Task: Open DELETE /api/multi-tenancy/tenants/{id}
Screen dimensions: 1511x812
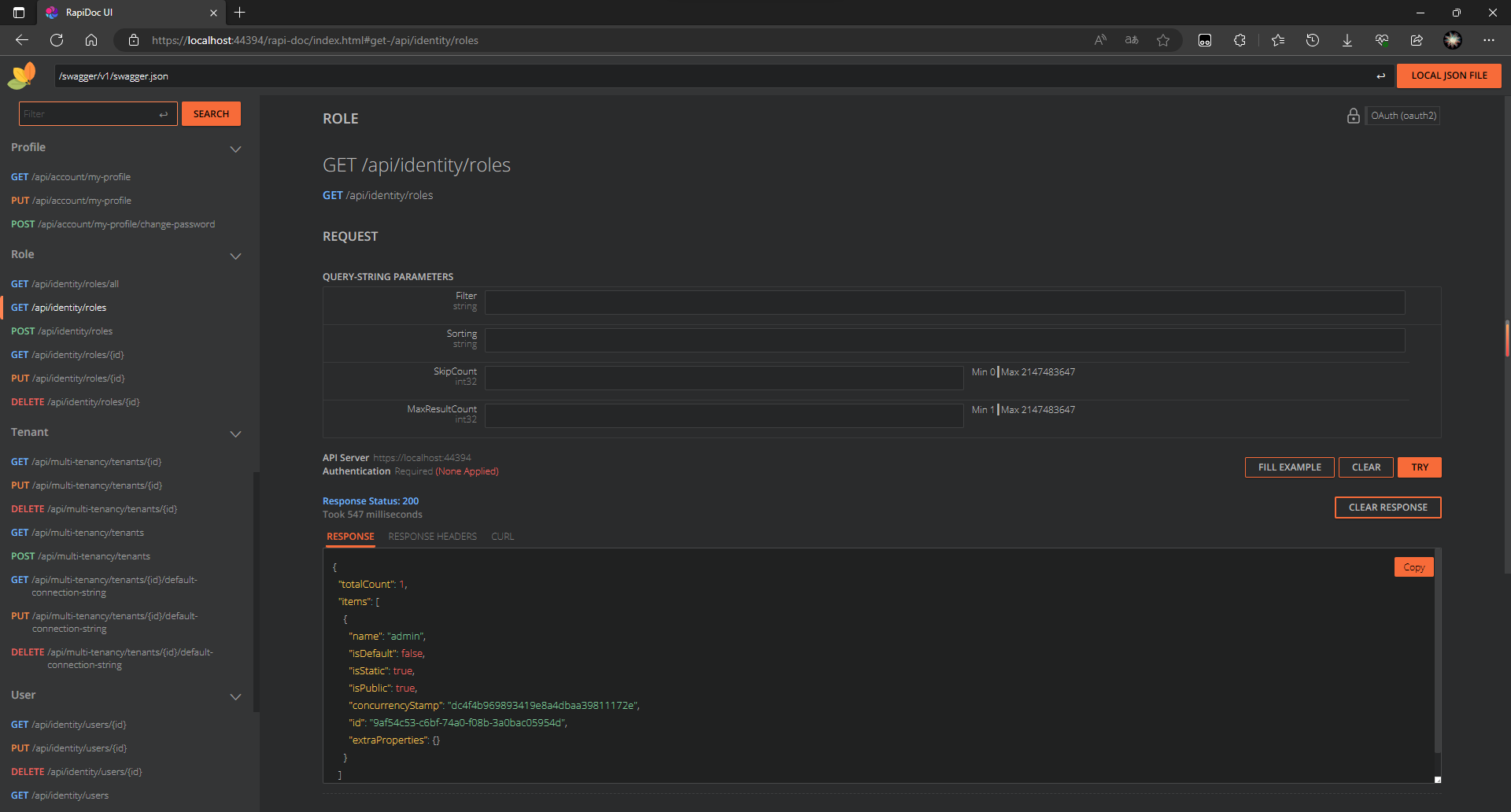Action: pos(94,509)
